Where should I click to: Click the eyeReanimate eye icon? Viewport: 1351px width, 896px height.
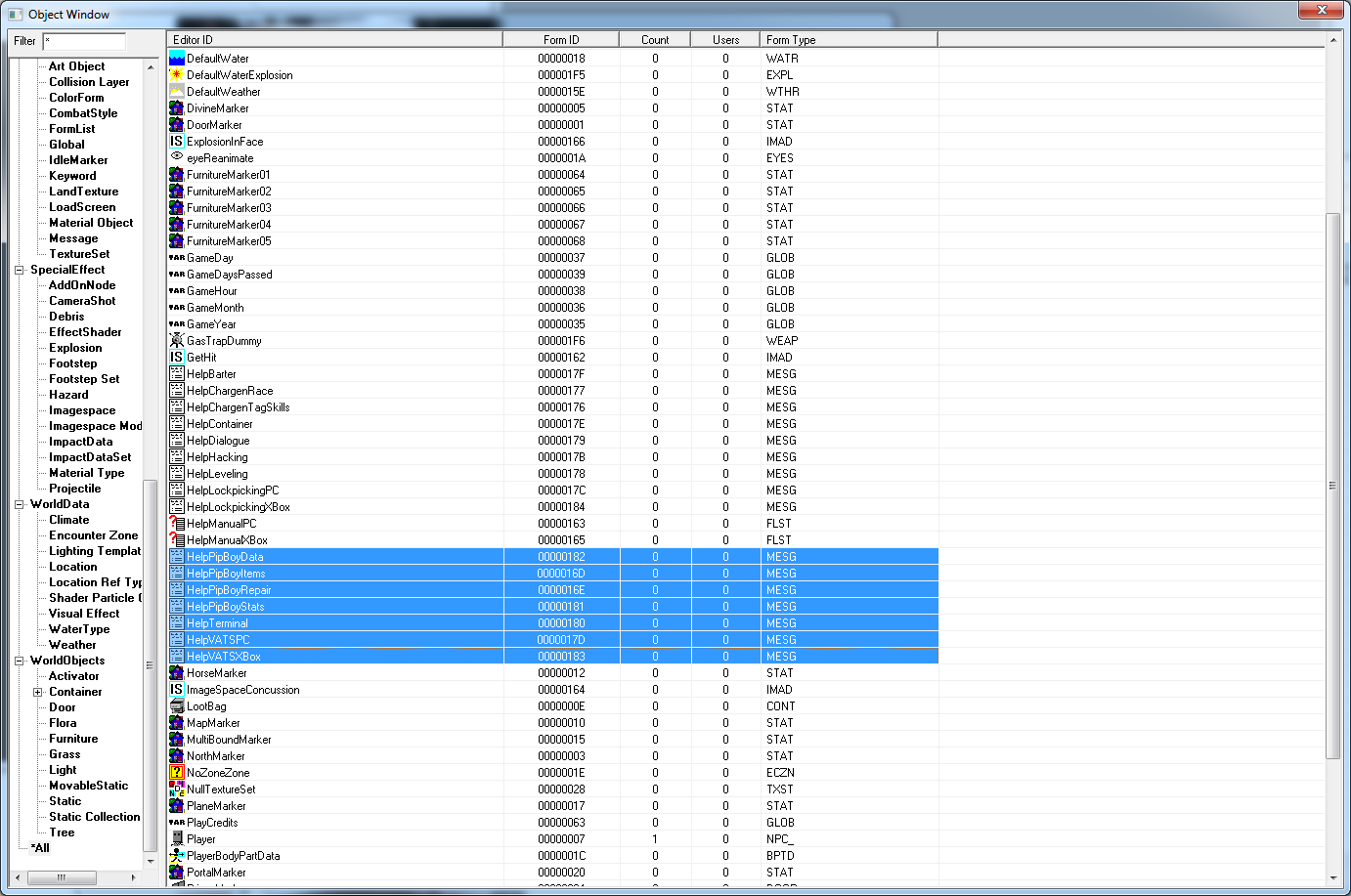177,157
